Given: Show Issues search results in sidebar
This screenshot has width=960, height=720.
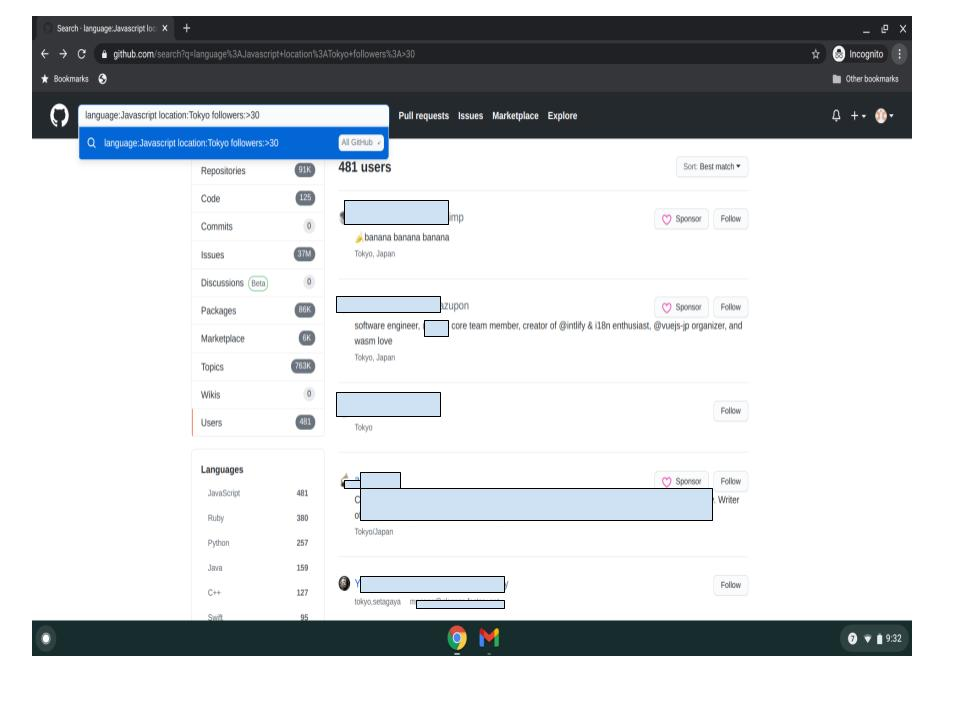Looking at the screenshot, I should [x=258, y=255].
